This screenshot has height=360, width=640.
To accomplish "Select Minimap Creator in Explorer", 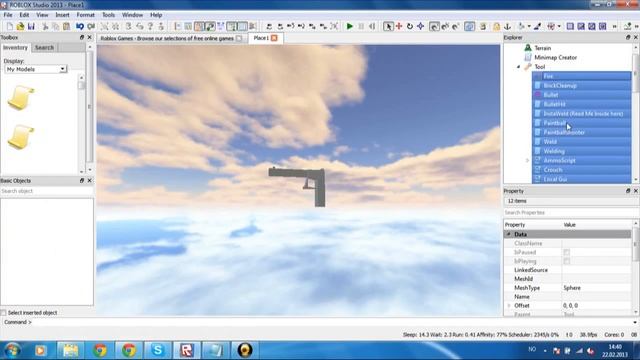I will (x=556, y=58).
